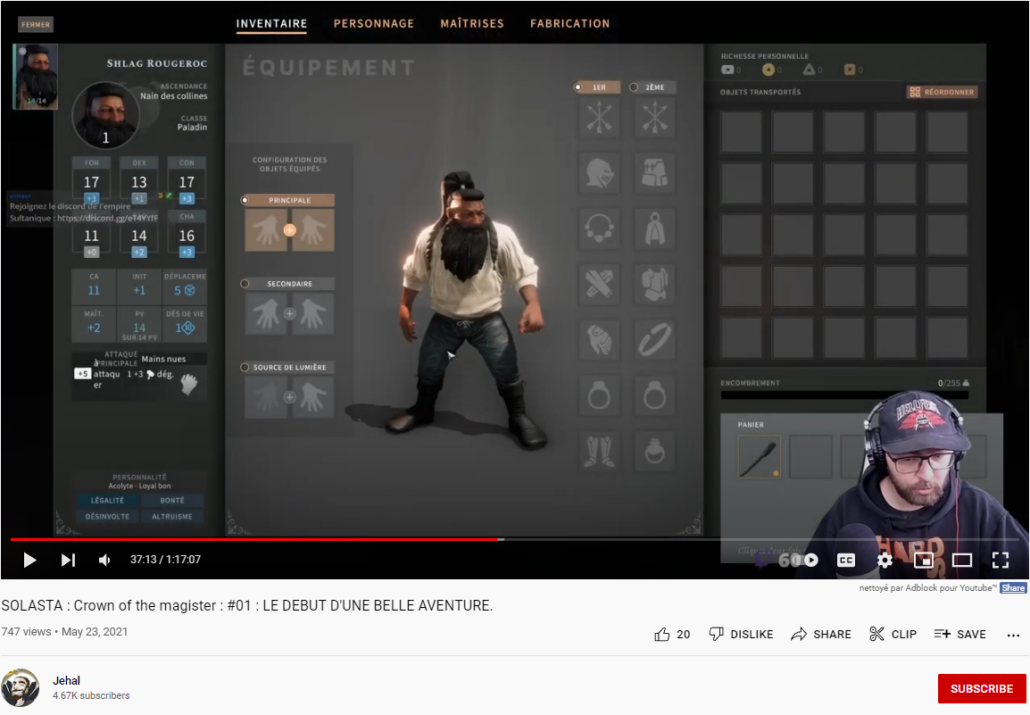Click the plus between Source de lumière hands
Image resolution: width=1030 pixels, height=715 pixels.
click(x=290, y=397)
